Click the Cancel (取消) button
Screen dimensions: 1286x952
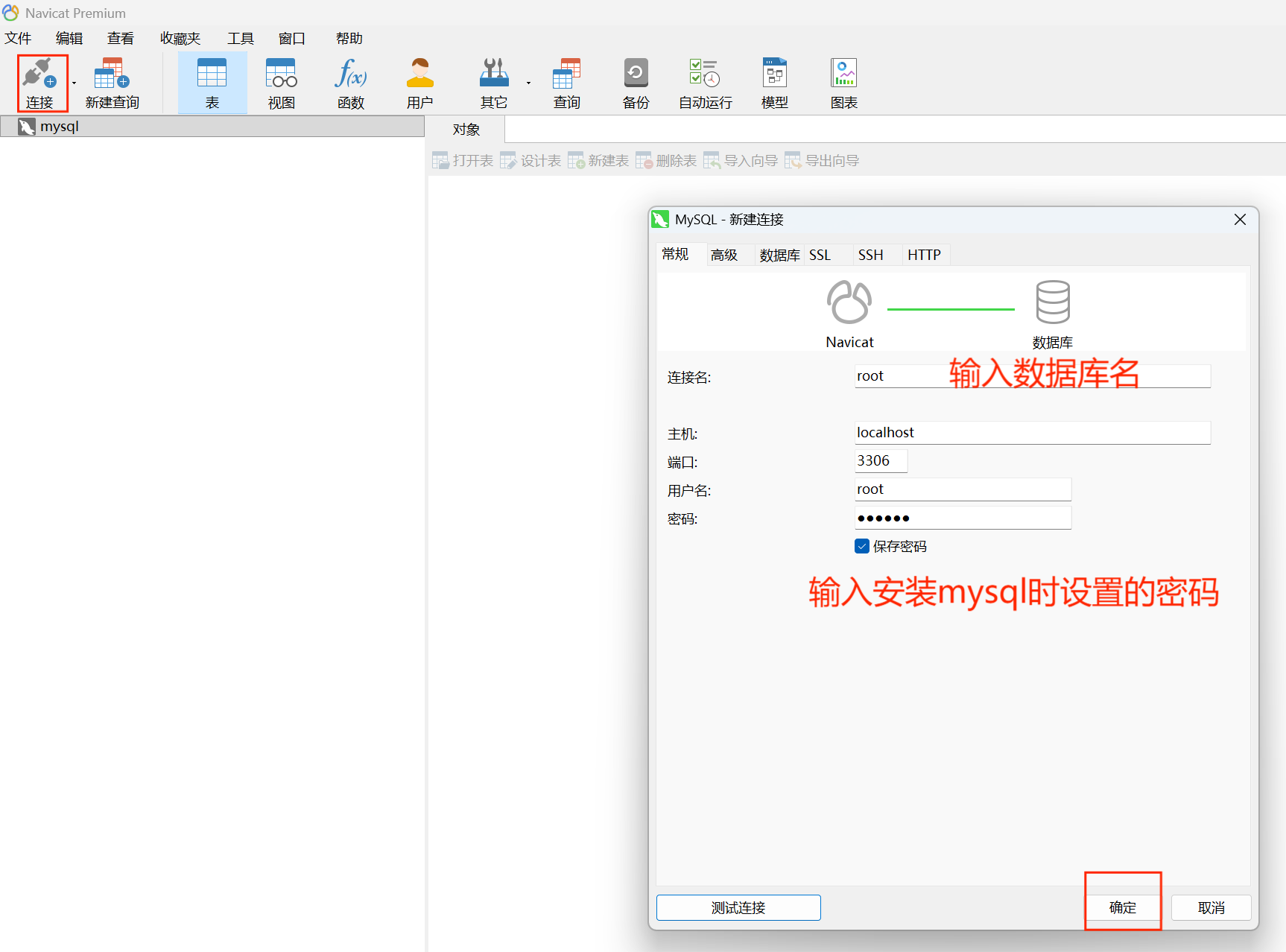click(1211, 907)
